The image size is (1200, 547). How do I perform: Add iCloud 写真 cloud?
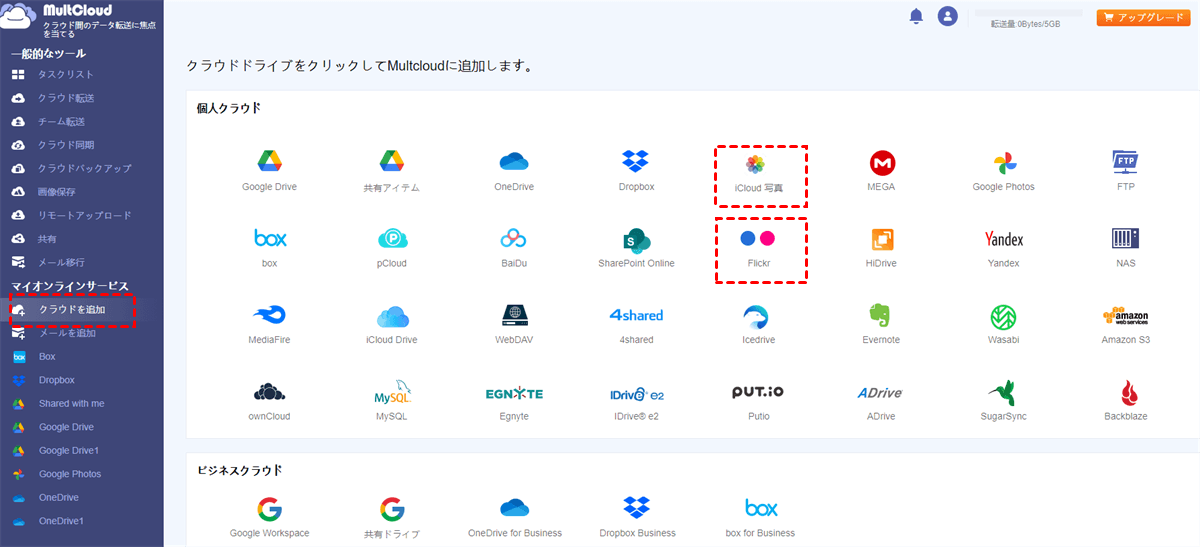[x=756, y=163]
